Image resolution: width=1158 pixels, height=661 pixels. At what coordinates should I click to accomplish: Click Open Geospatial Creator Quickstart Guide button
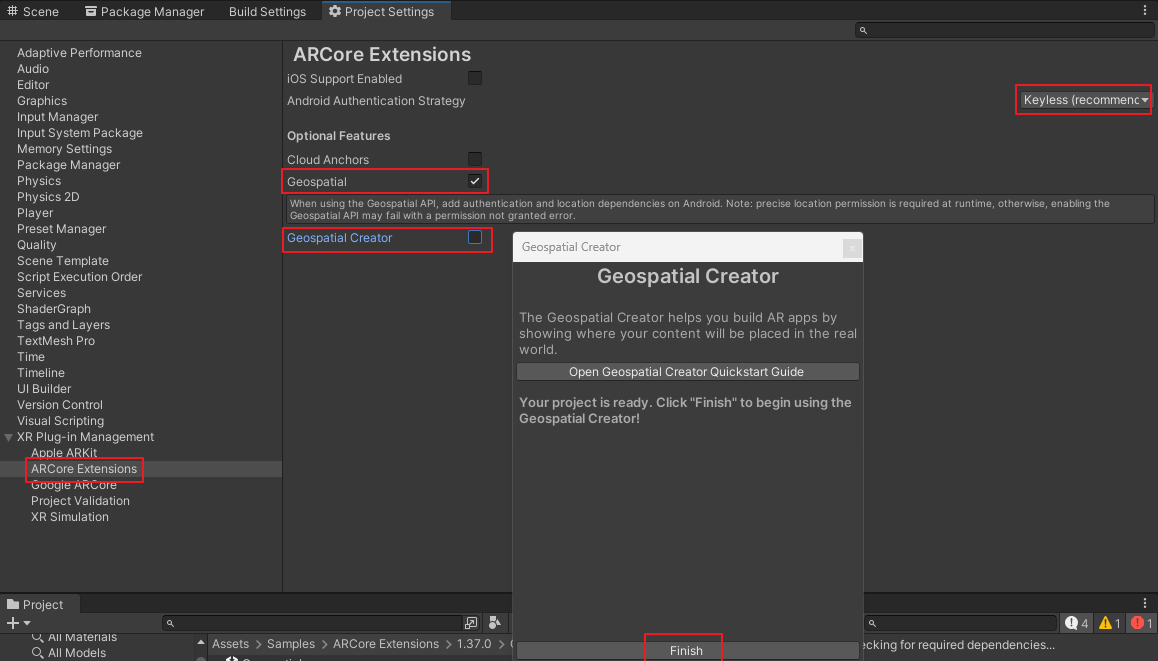coord(687,372)
